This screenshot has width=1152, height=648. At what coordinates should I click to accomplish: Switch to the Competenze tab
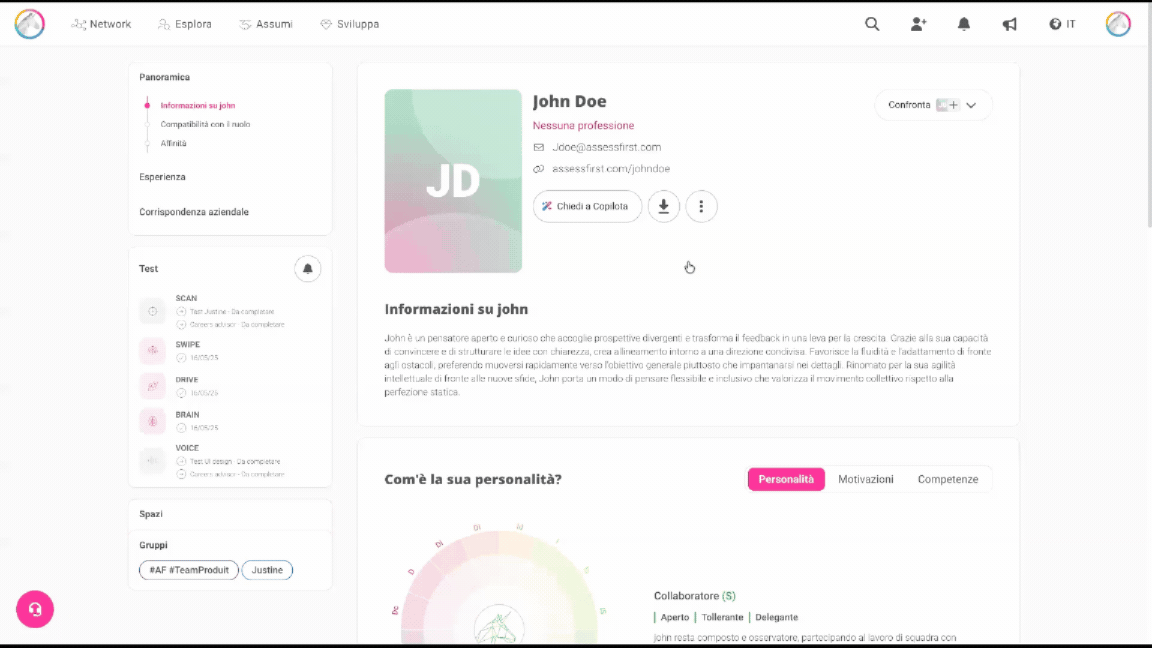pyautogui.click(x=947, y=479)
